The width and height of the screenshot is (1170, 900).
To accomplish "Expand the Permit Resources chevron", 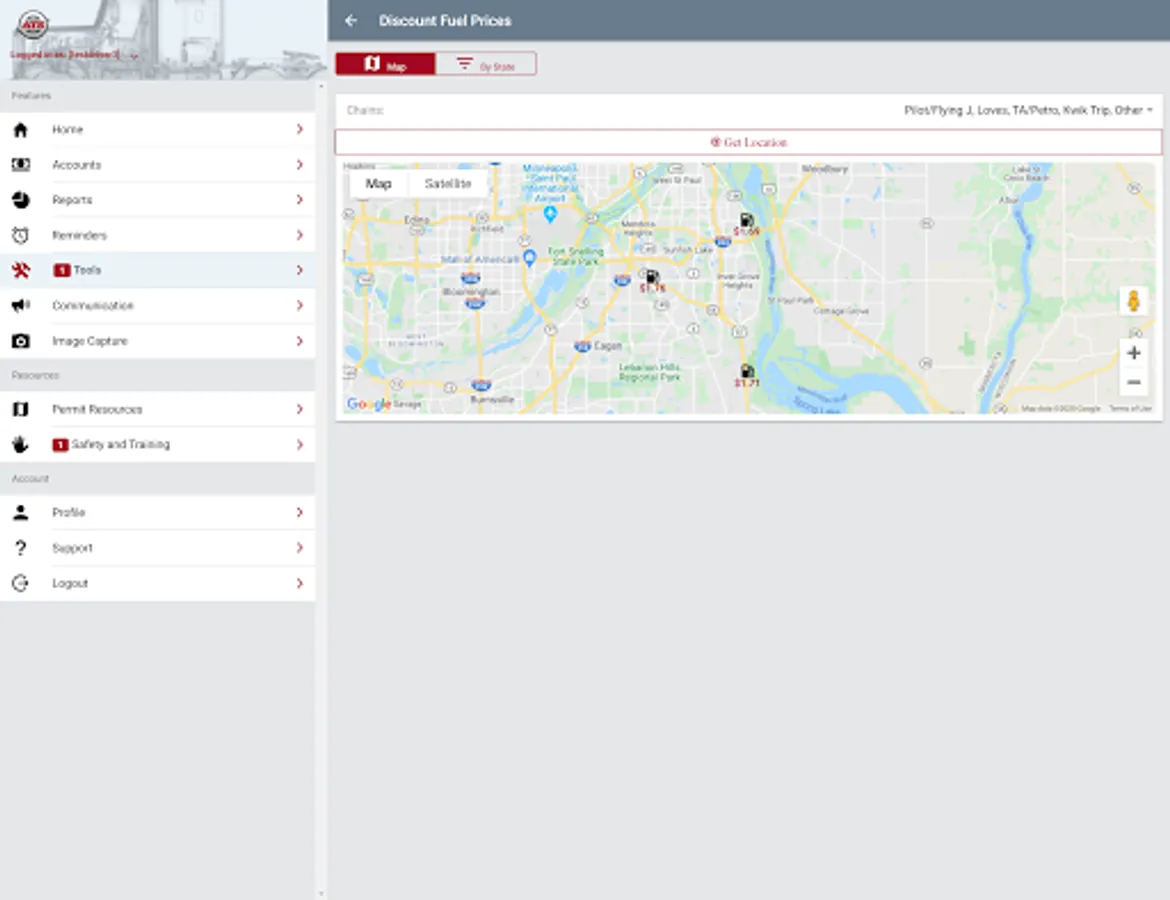I will pos(299,409).
